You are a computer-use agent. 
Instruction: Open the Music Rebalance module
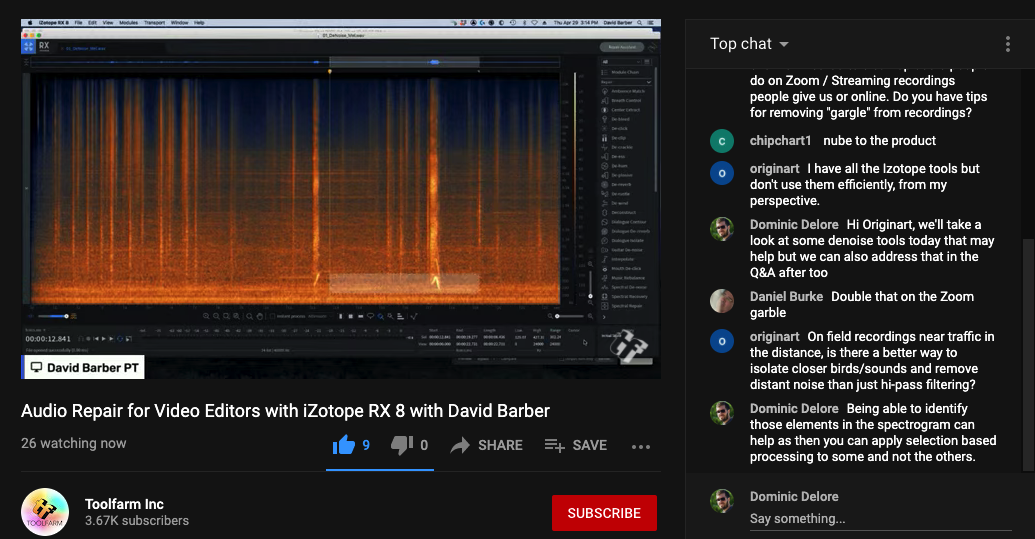(622, 278)
